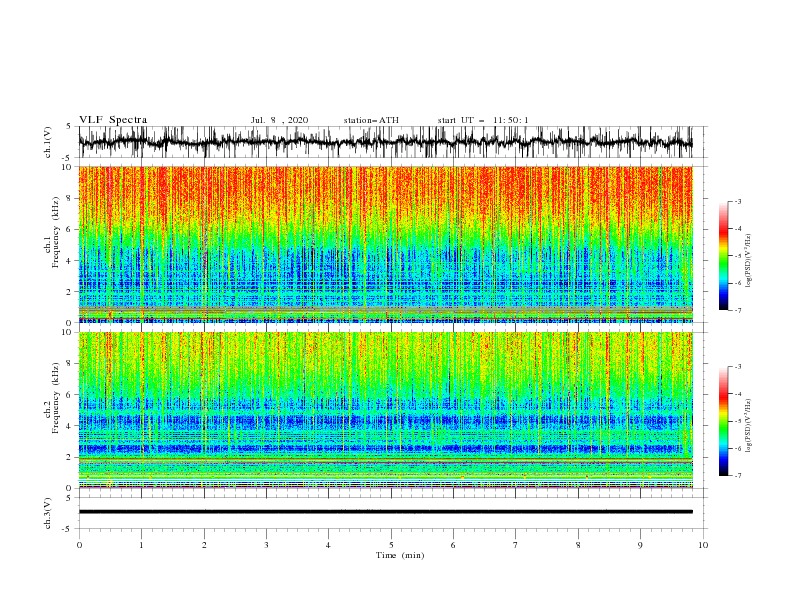Click the "8" tick on ch.2 frequency axis
Viewport: 792px width, 612px height.
tap(70, 364)
